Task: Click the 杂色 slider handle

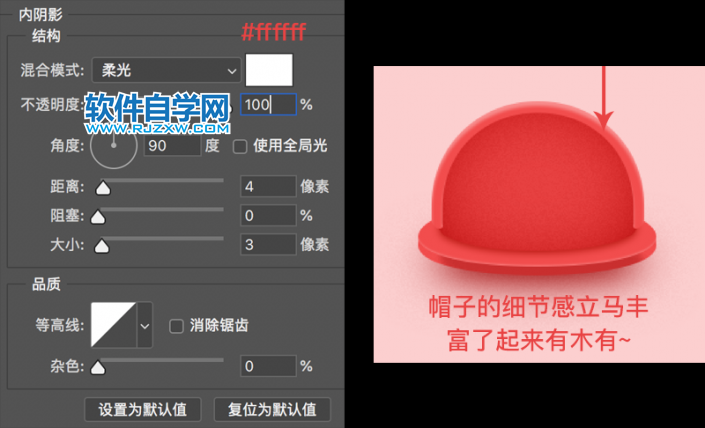Action: click(x=98, y=368)
